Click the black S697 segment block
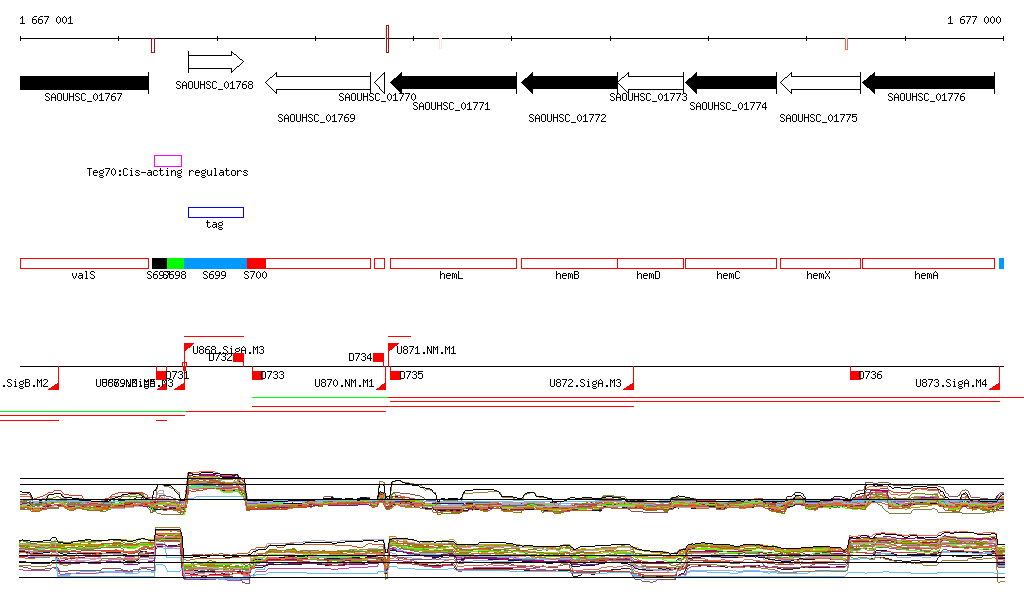The height and width of the screenshot is (611, 1024). click(x=159, y=264)
